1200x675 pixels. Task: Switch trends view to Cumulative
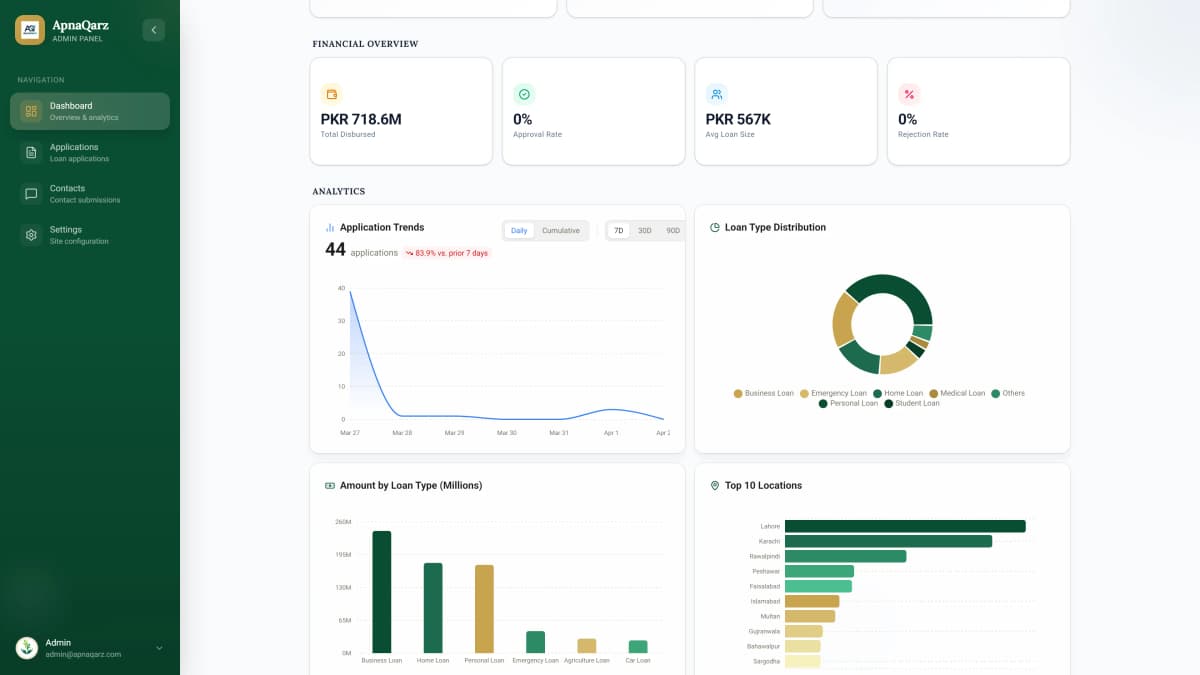click(561, 231)
